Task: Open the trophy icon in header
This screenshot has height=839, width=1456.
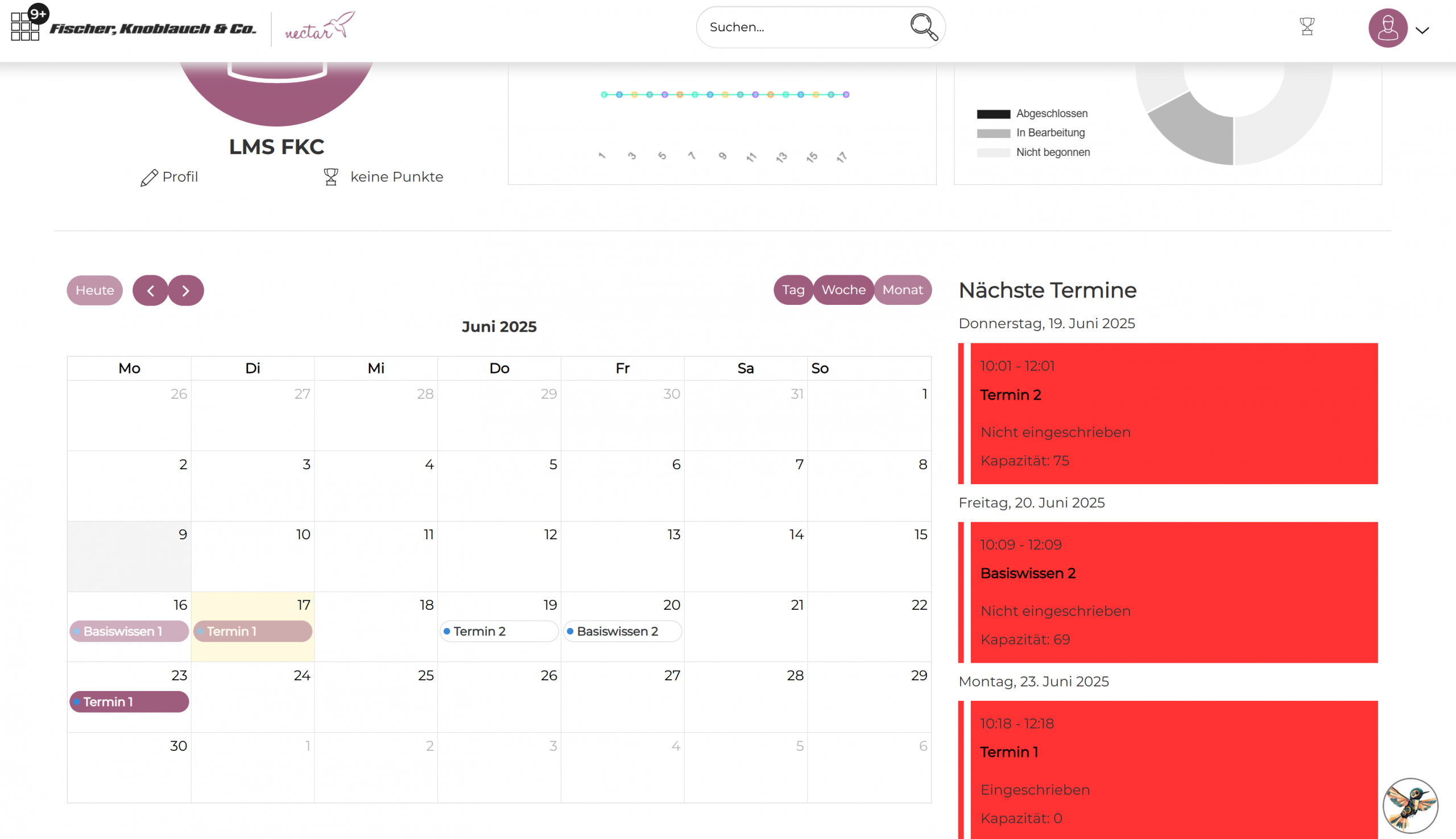Action: 1307,27
